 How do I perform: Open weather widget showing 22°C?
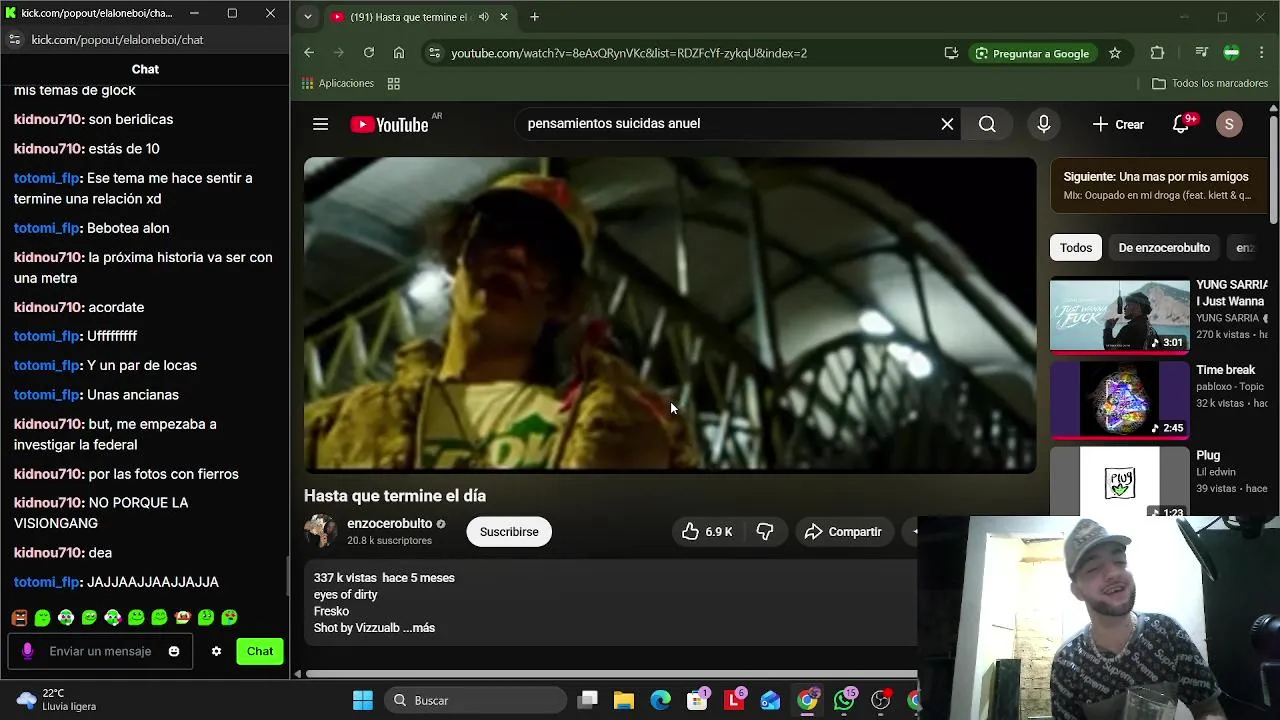click(57, 700)
